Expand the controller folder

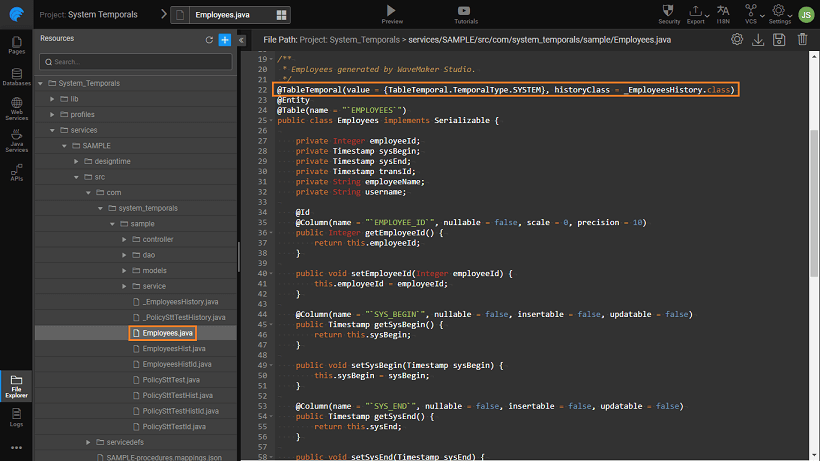pyautogui.click(x=123, y=240)
